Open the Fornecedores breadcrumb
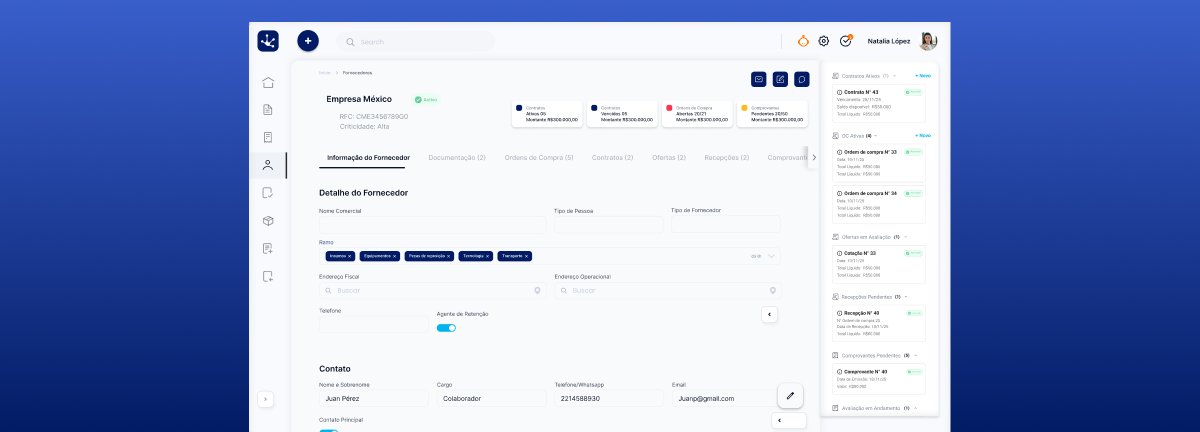The image size is (1200, 432). click(357, 73)
